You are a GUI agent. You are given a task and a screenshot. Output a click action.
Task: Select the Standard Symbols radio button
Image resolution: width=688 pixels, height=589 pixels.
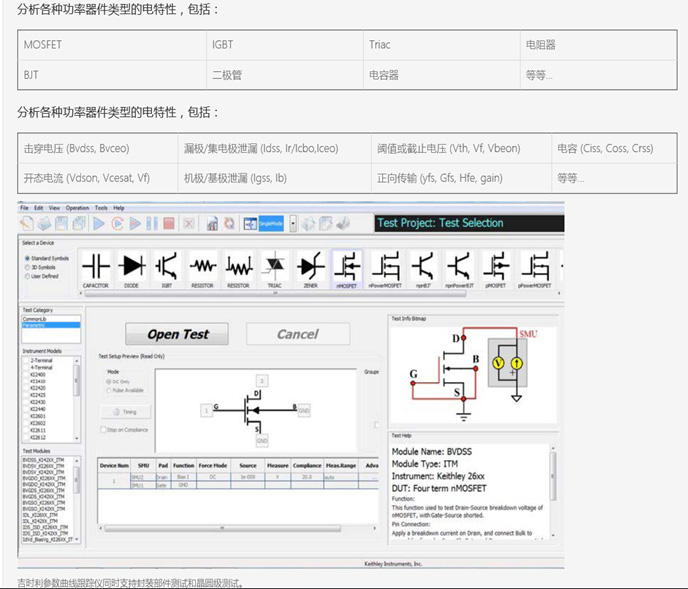pos(27,258)
